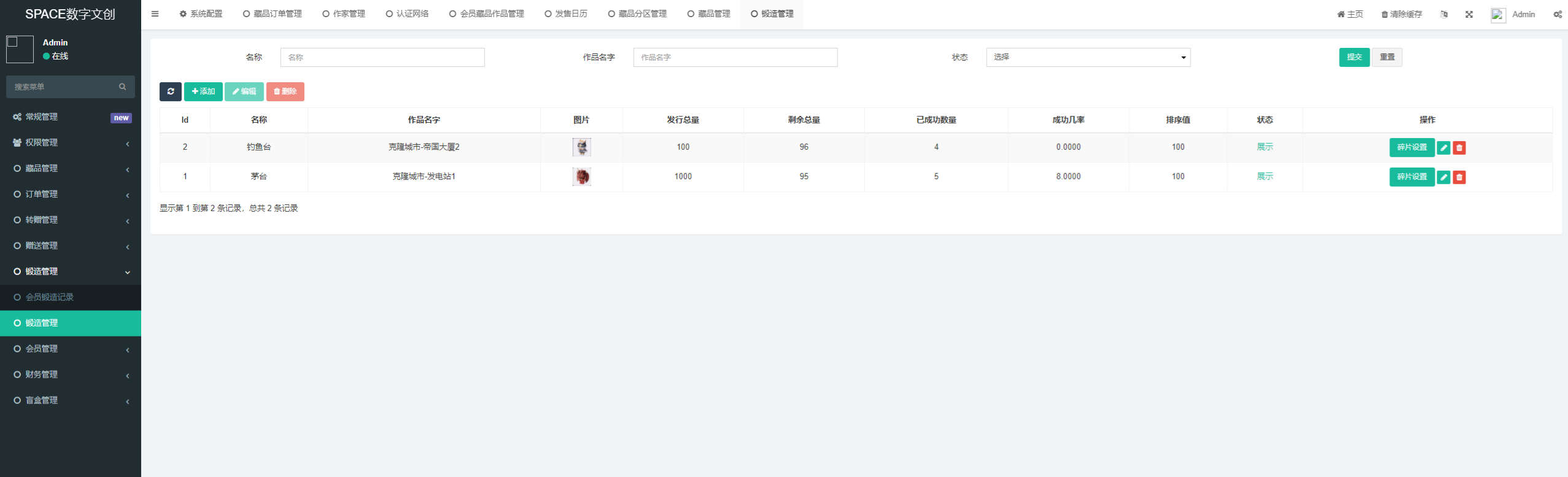Screen dimensions: 1568x477
Task: Toggle 展示 status for 钓鱼台 row
Action: 1264,147
